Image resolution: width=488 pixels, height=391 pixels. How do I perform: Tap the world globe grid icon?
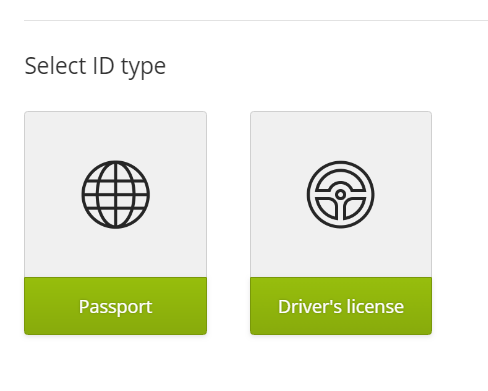pos(116,195)
